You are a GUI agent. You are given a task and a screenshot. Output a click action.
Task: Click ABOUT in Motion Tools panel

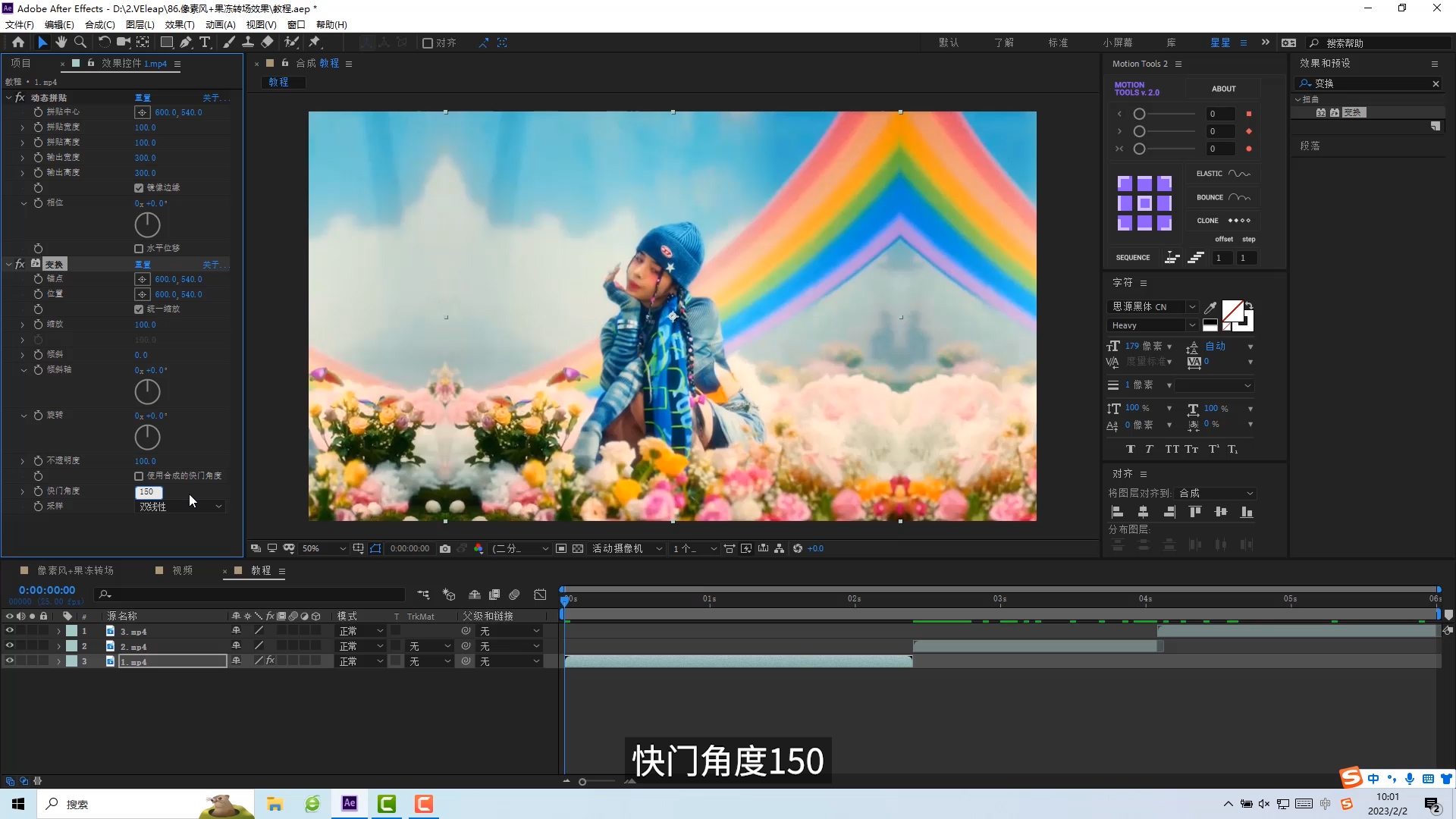click(1223, 89)
